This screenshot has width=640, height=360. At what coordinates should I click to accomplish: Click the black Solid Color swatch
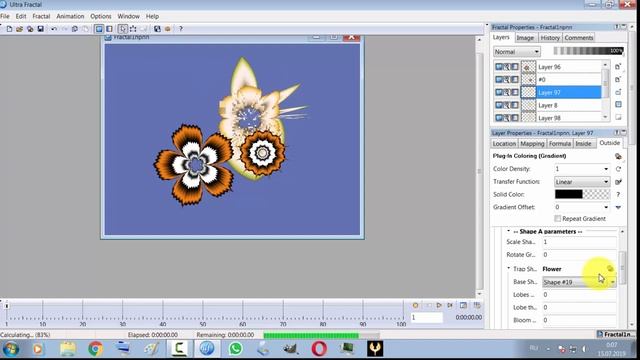569,194
